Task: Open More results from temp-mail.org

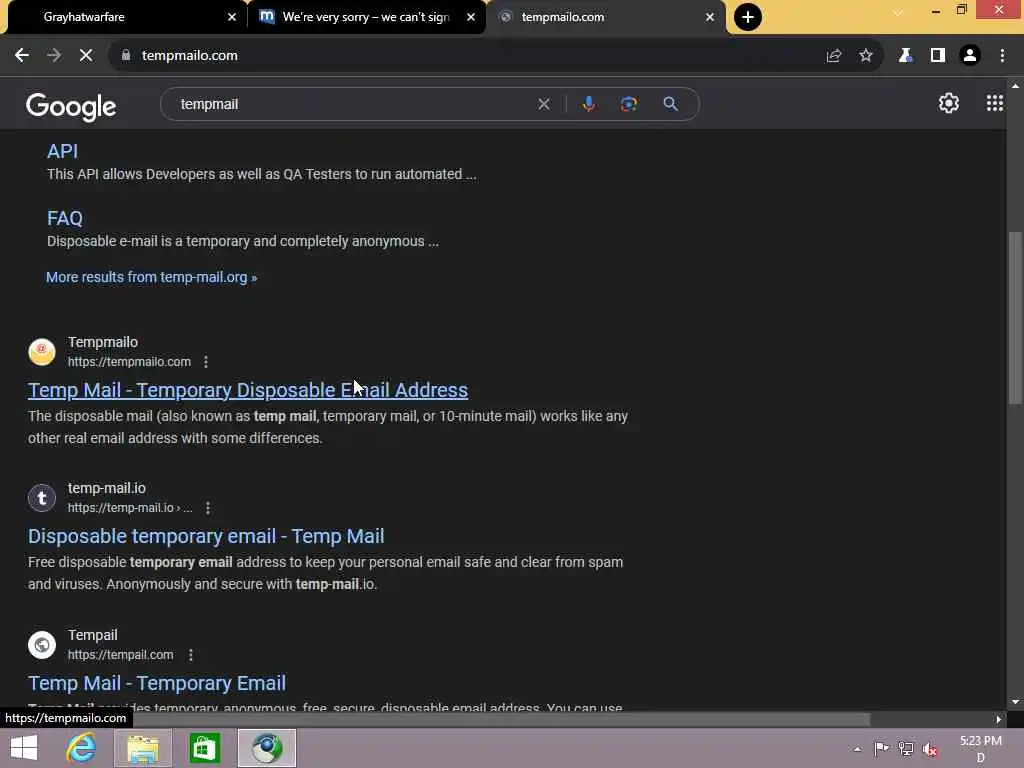Action: coord(152,277)
